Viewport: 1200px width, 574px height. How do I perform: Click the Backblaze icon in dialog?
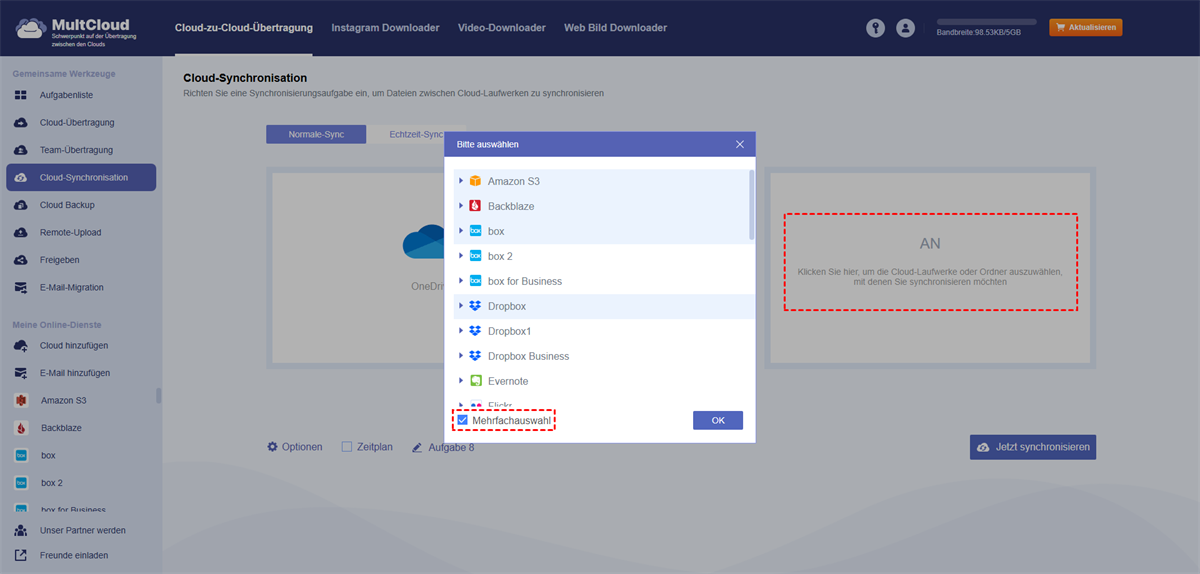475,206
